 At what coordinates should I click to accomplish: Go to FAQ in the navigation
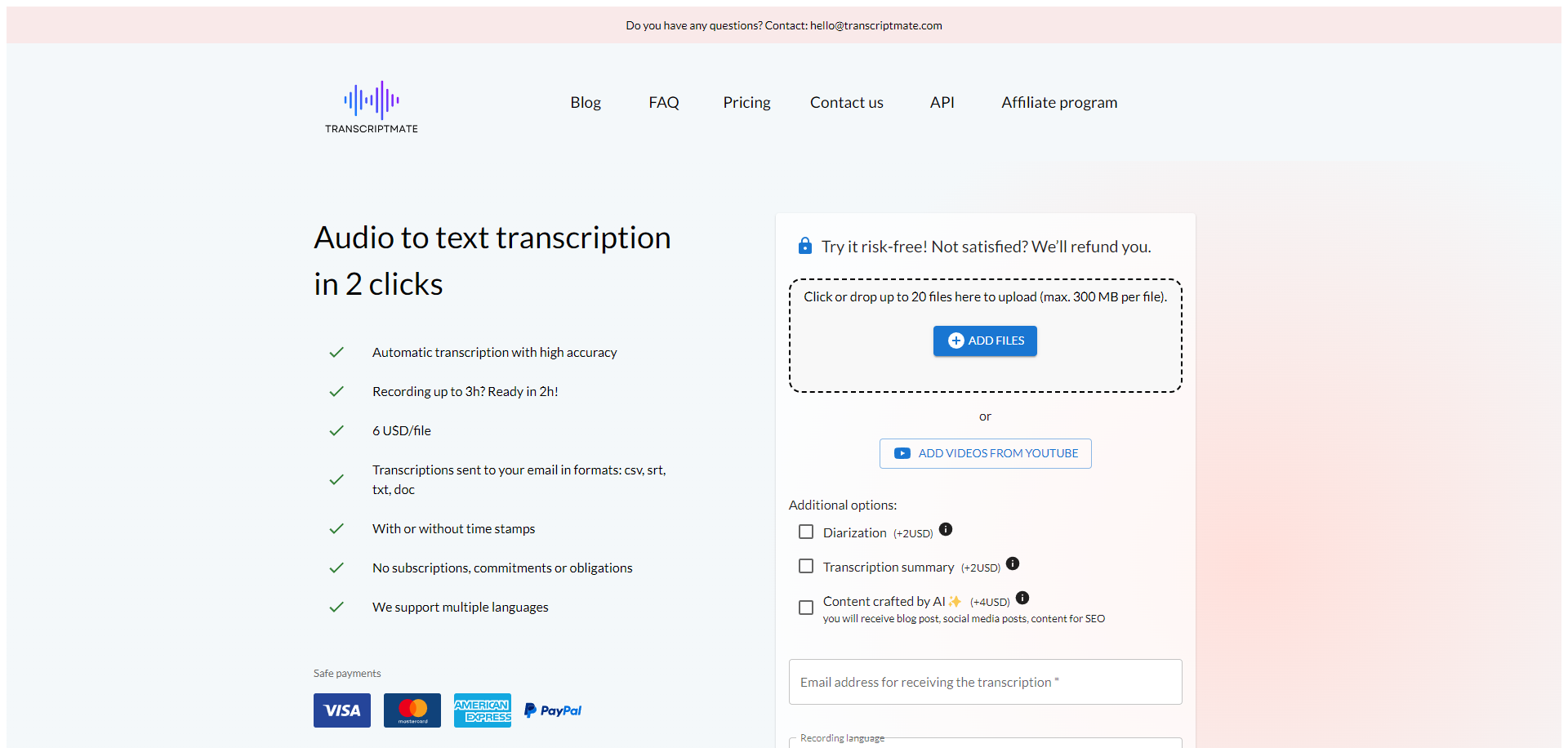[x=664, y=102]
